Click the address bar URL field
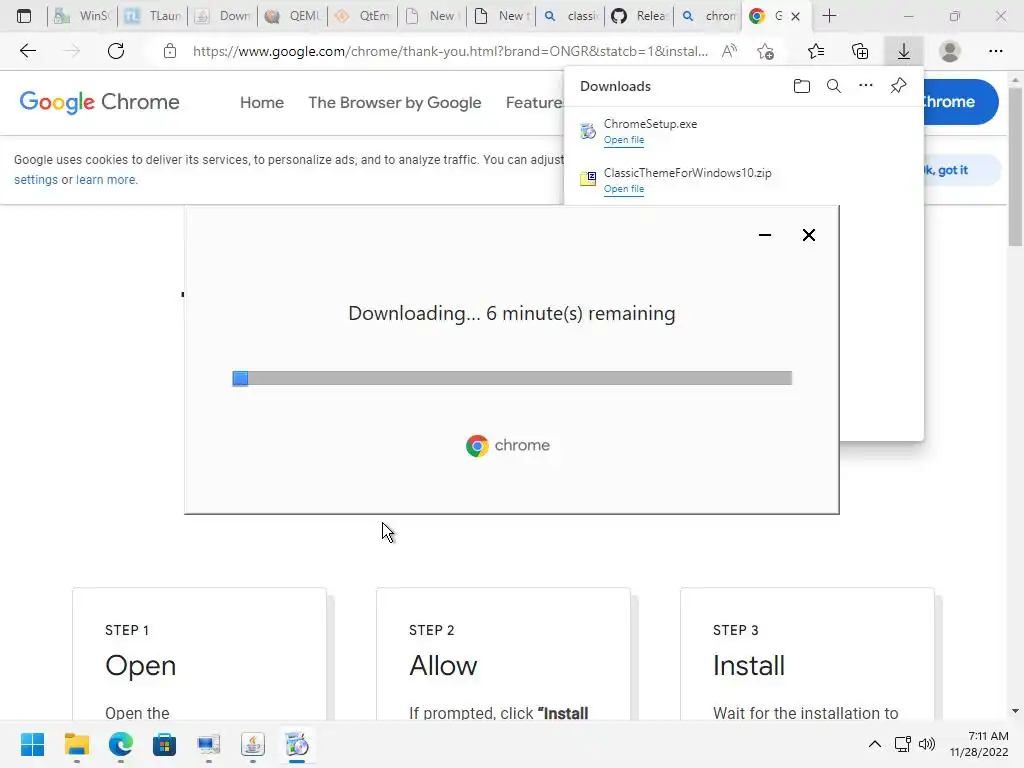Screen dimensions: 1024x768 [450, 51]
